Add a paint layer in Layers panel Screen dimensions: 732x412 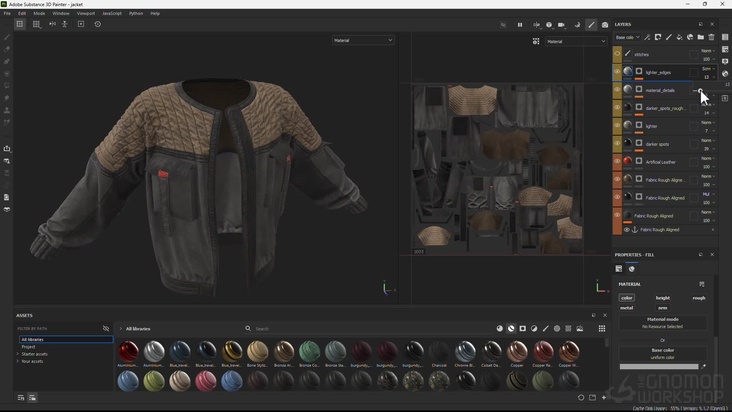[669, 37]
